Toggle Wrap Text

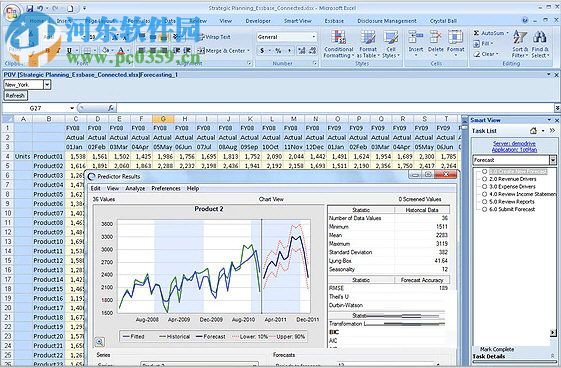pos(215,37)
